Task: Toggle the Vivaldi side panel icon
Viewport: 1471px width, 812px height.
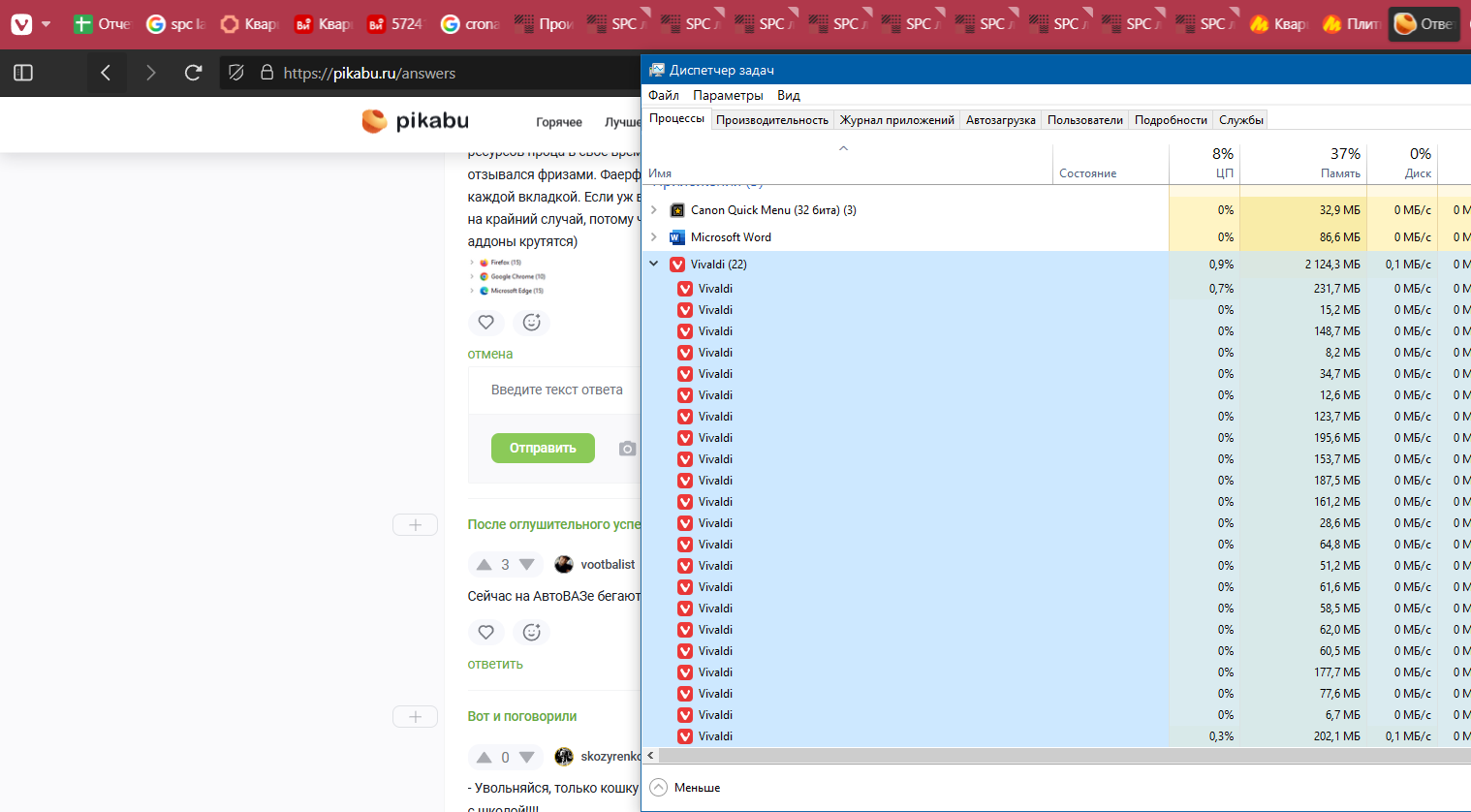Action: tap(23, 73)
